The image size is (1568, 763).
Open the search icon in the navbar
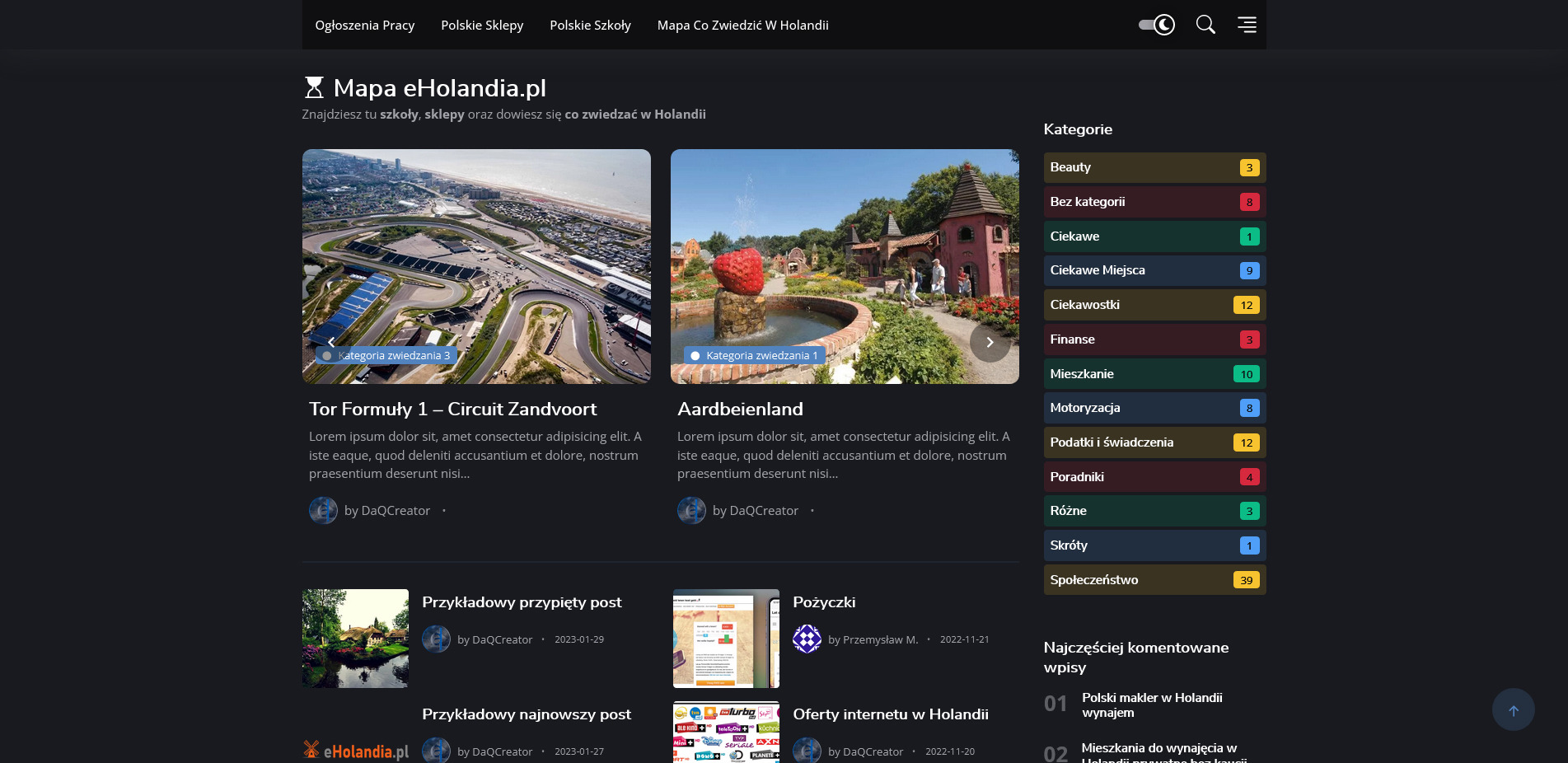click(1205, 25)
